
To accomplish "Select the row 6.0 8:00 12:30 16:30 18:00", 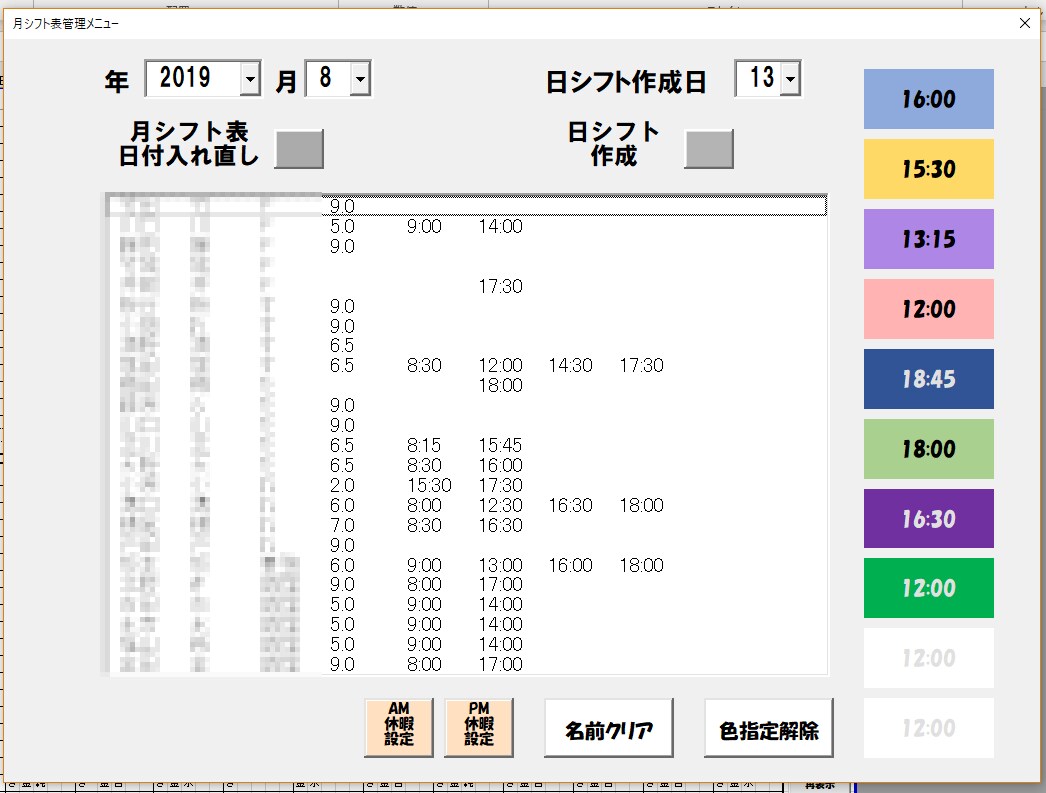I will click(x=467, y=506).
